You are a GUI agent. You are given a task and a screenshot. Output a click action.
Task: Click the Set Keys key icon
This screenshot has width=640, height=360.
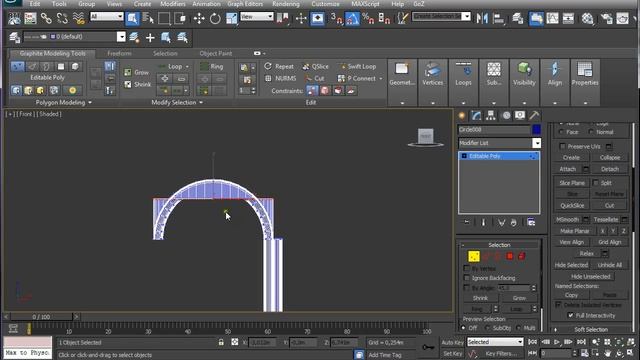(x=428, y=347)
